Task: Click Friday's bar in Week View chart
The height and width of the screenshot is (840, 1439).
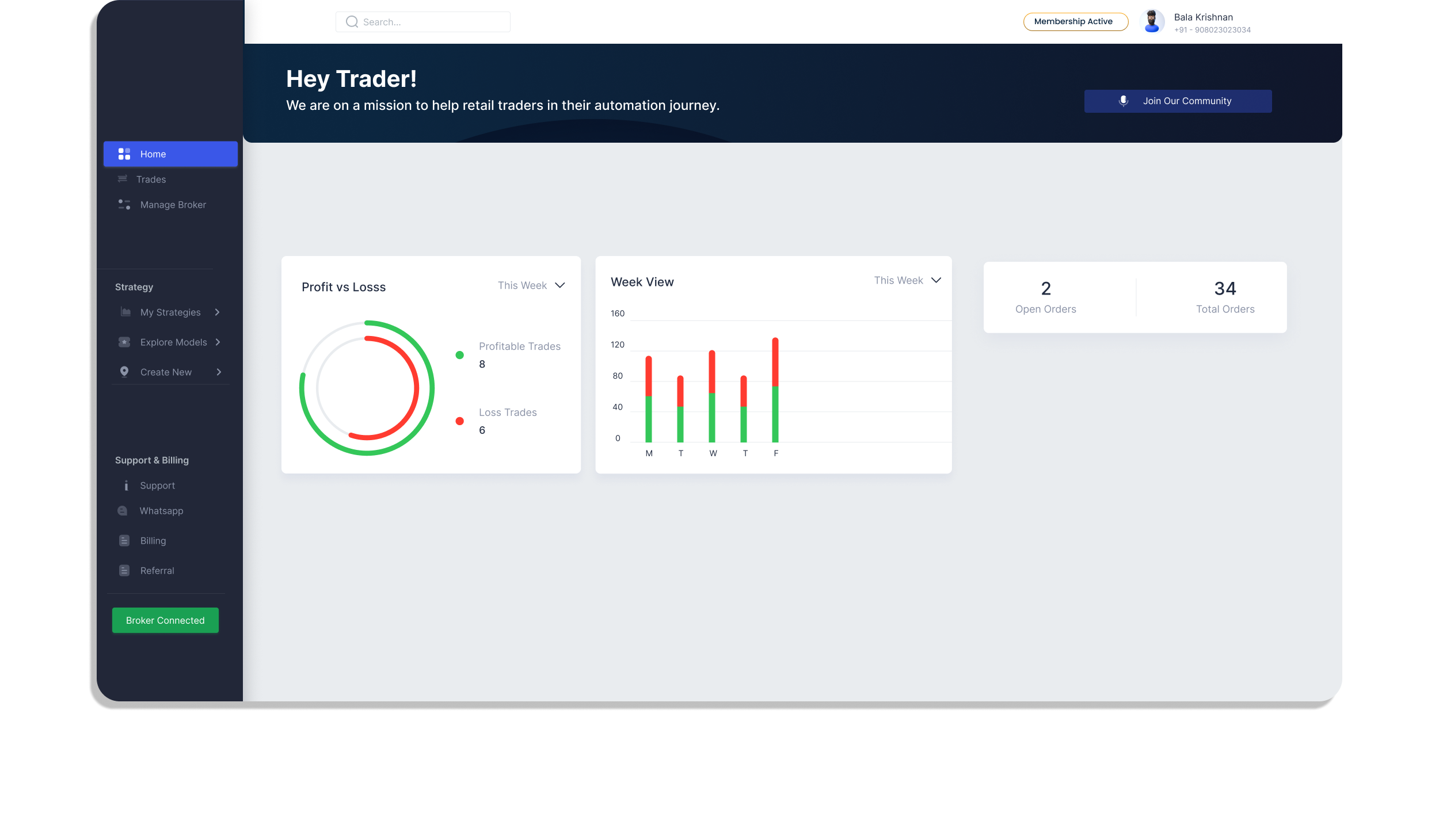Action: coord(775,391)
